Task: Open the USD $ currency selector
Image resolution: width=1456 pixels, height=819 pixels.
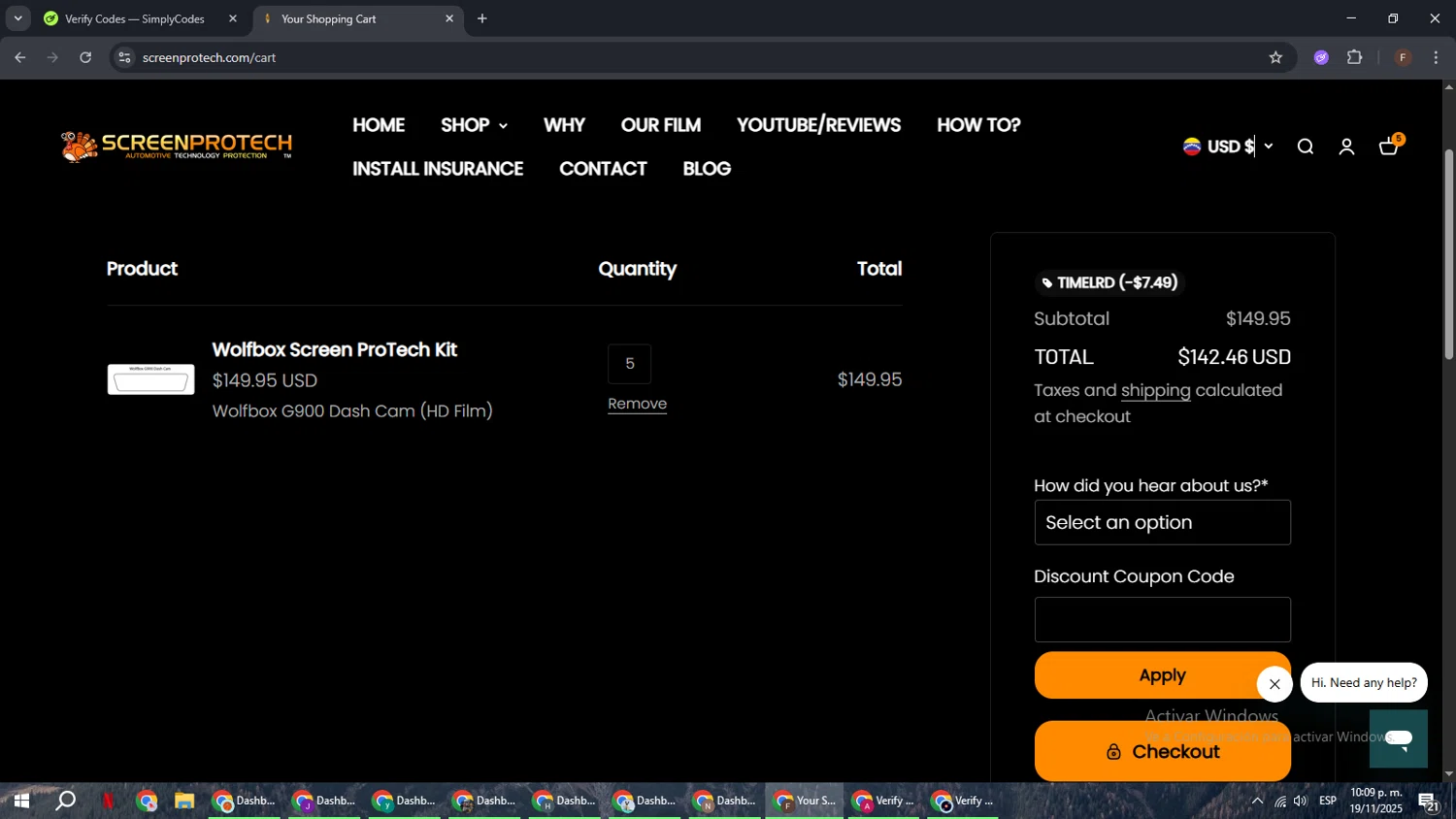Action: point(1228,147)
